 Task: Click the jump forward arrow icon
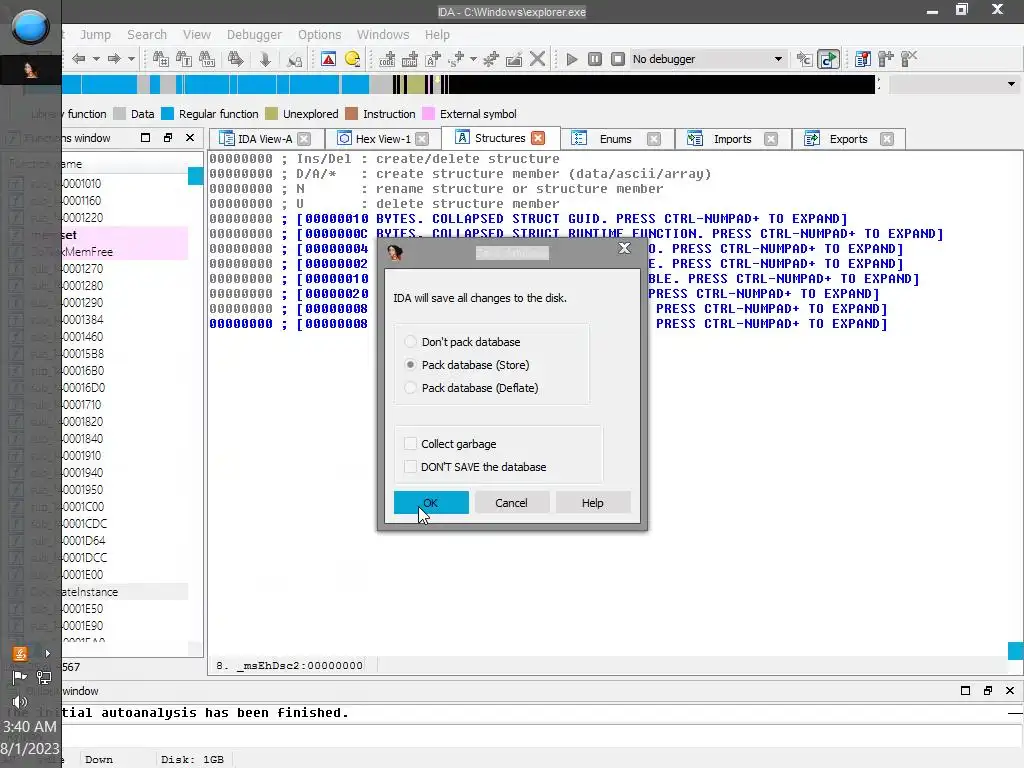pos(114,59)
